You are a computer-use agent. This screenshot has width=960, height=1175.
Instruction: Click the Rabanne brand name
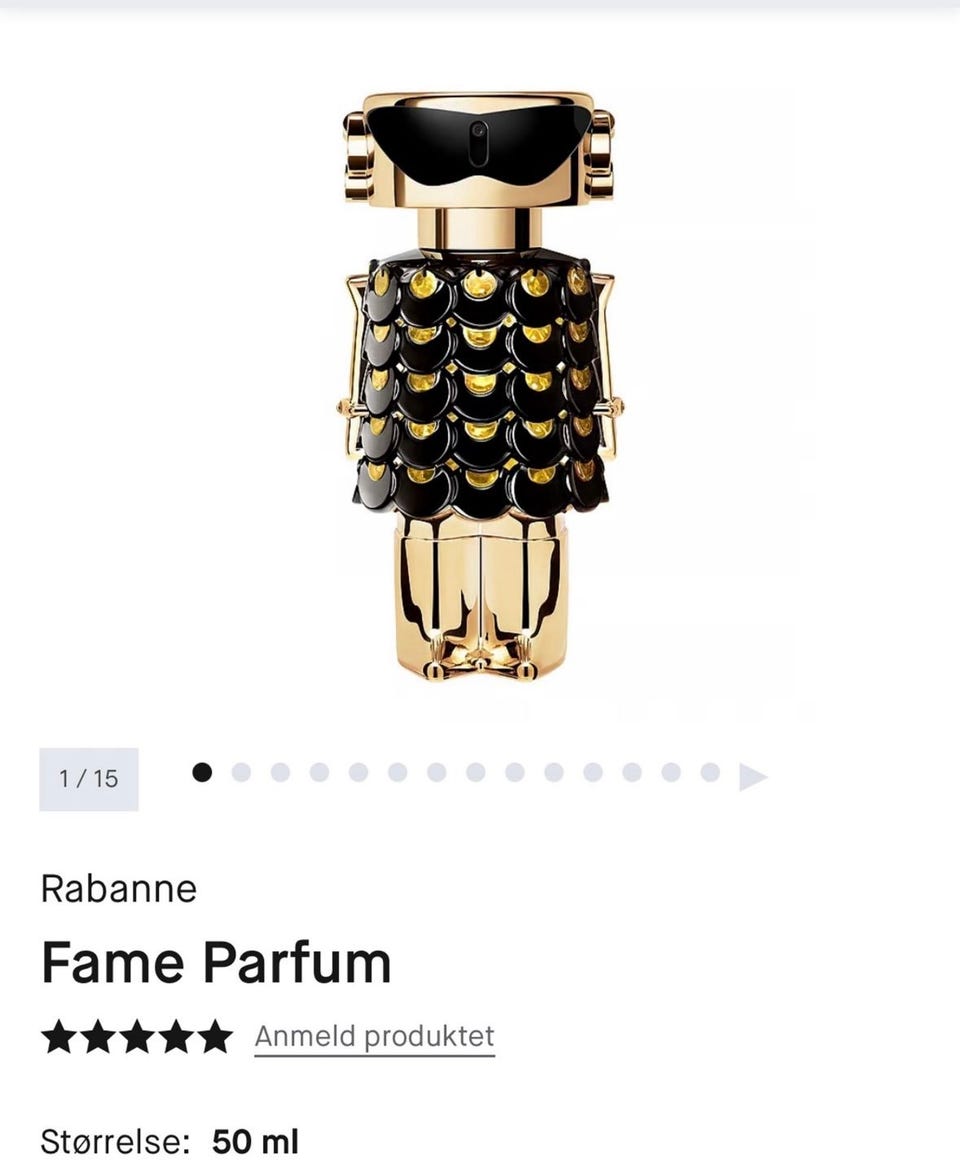118,889
